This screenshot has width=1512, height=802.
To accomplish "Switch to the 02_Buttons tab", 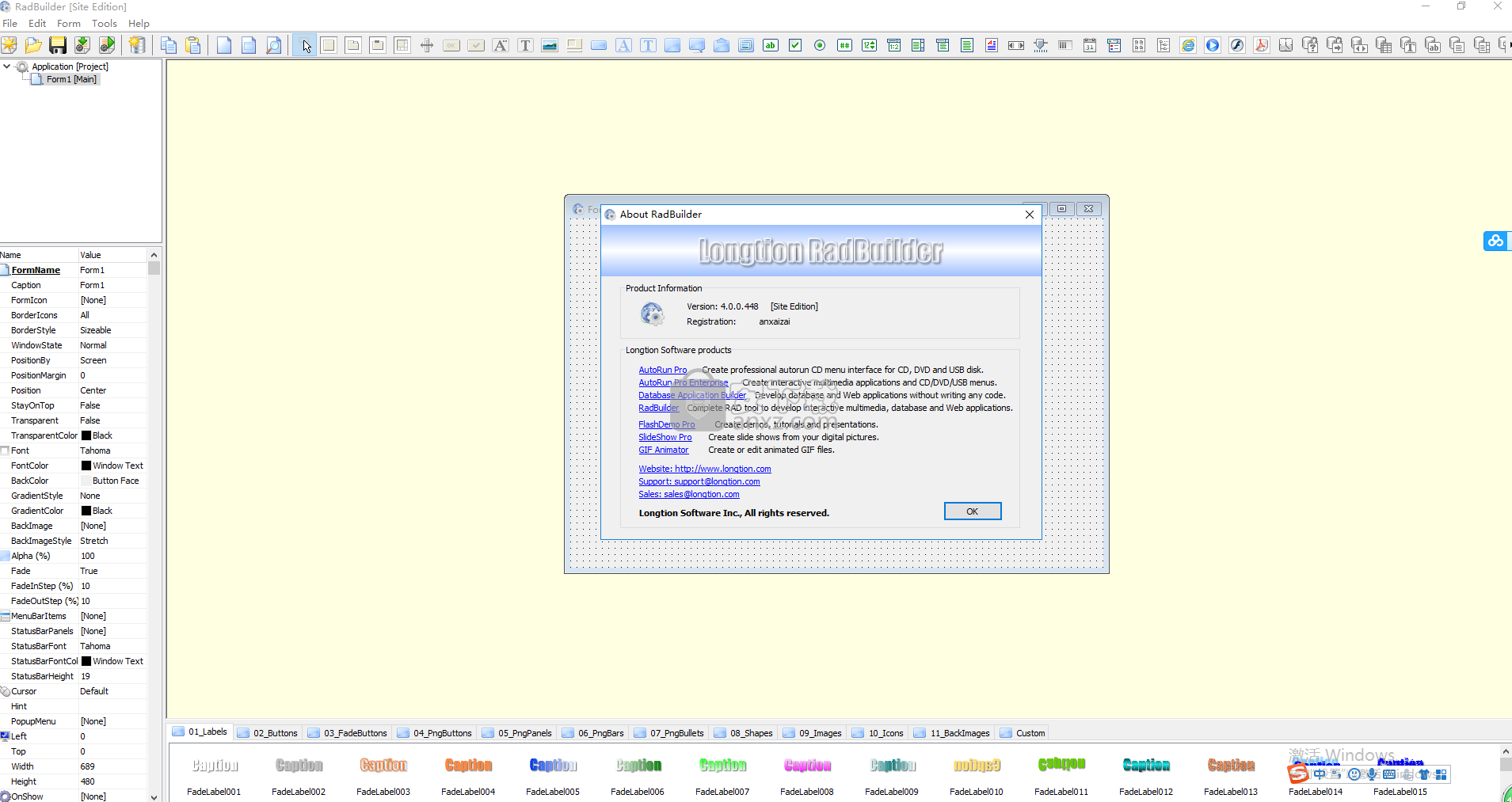I will pos(268,733).
